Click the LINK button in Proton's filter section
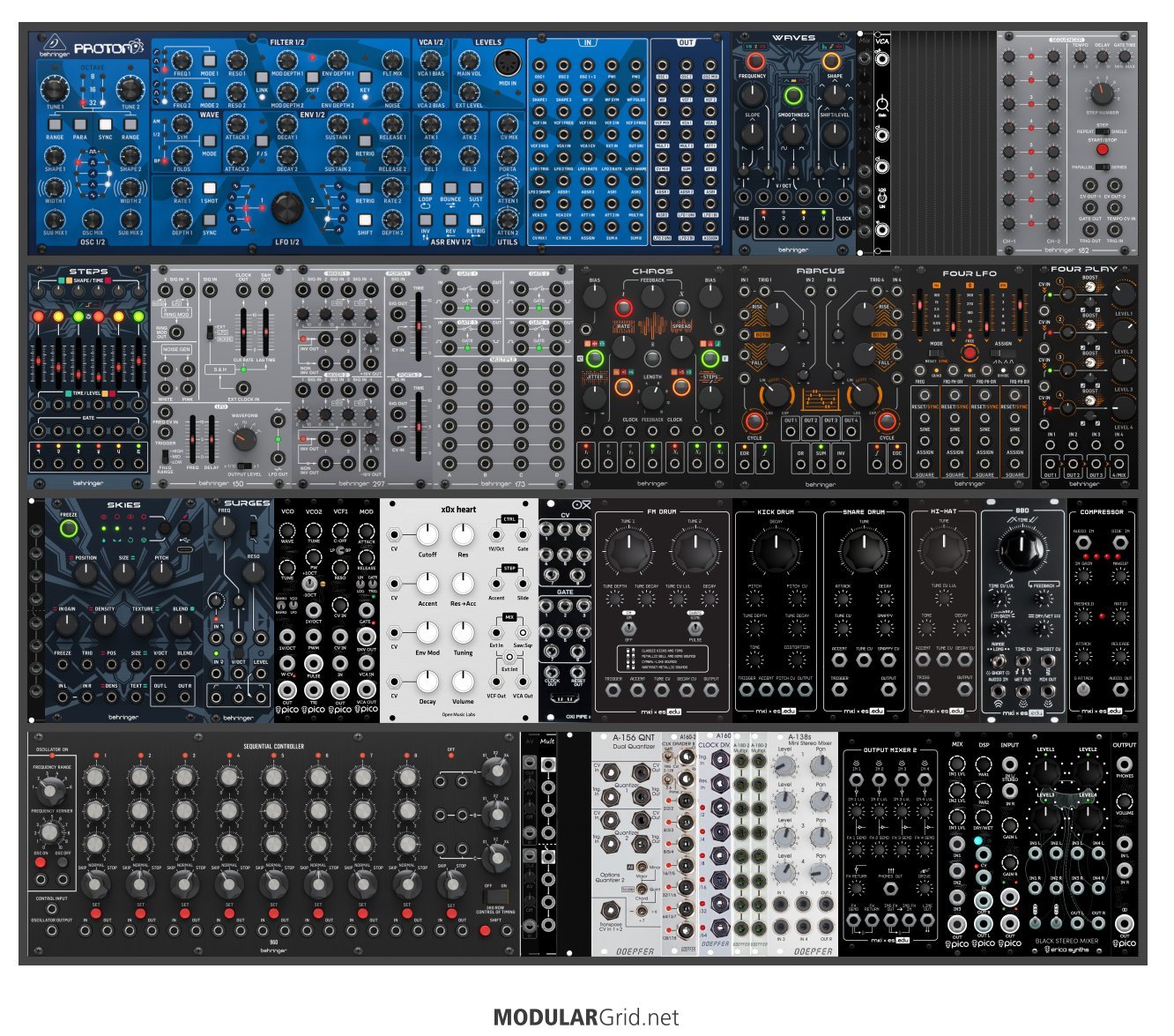This screenshot has width=1174, height=1036. (x=262, y=79)
